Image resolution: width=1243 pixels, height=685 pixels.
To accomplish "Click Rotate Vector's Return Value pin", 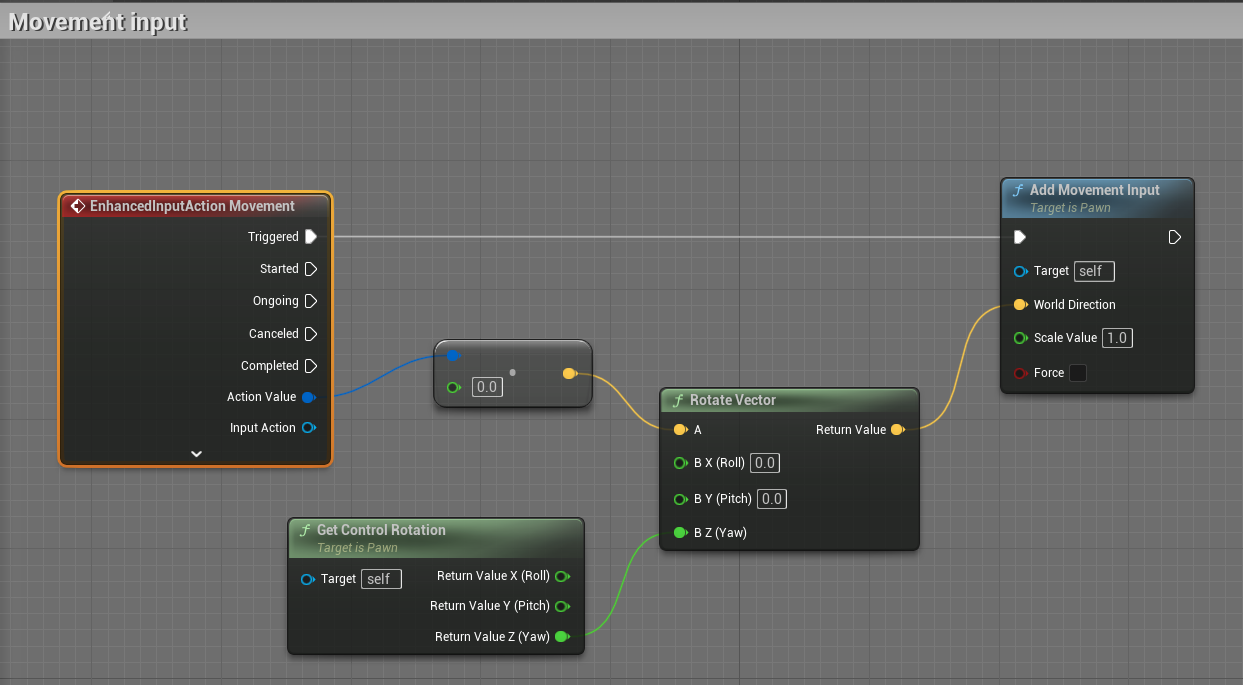I will [x=897, y=430].
